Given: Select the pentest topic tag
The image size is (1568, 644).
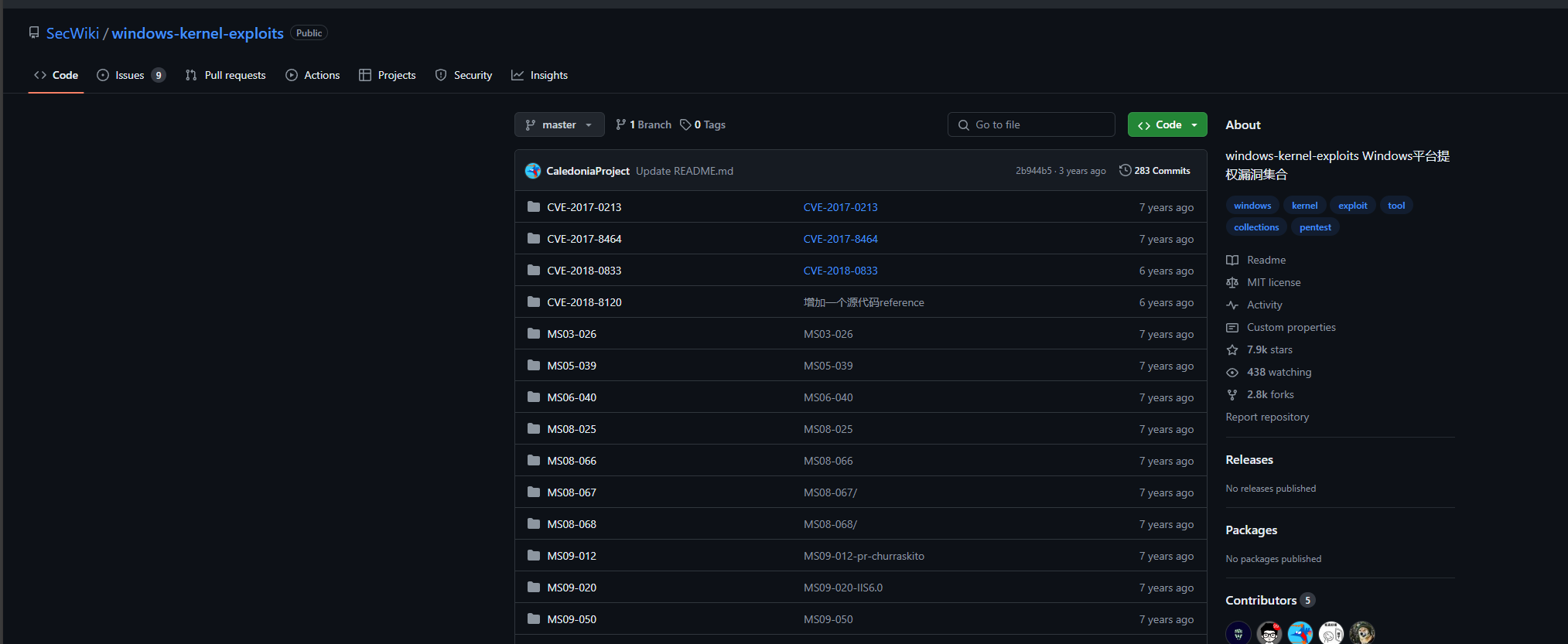Looking at the screenshot, I should click(1315, 227).
